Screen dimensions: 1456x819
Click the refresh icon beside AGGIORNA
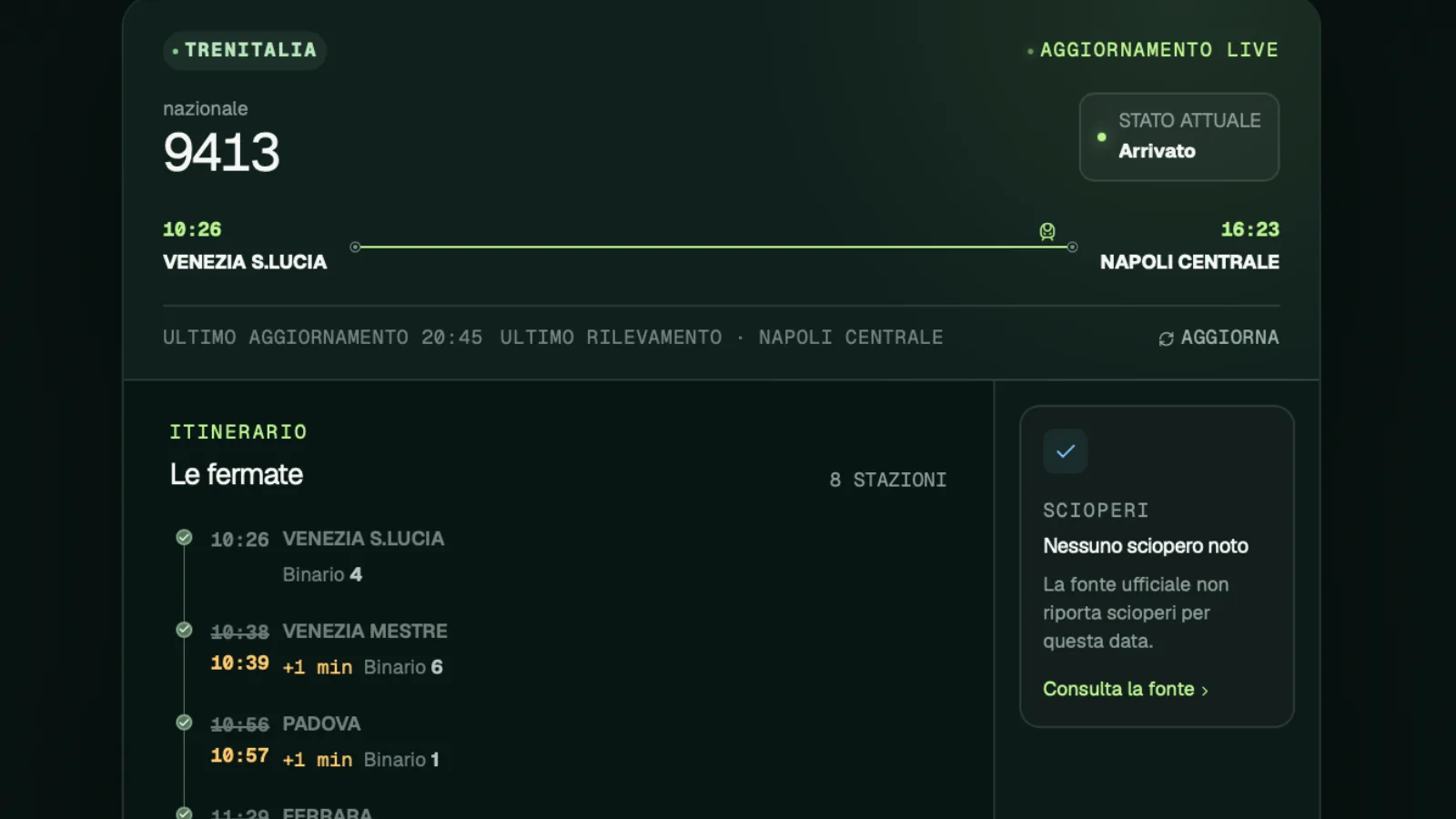coord(1166,339)
